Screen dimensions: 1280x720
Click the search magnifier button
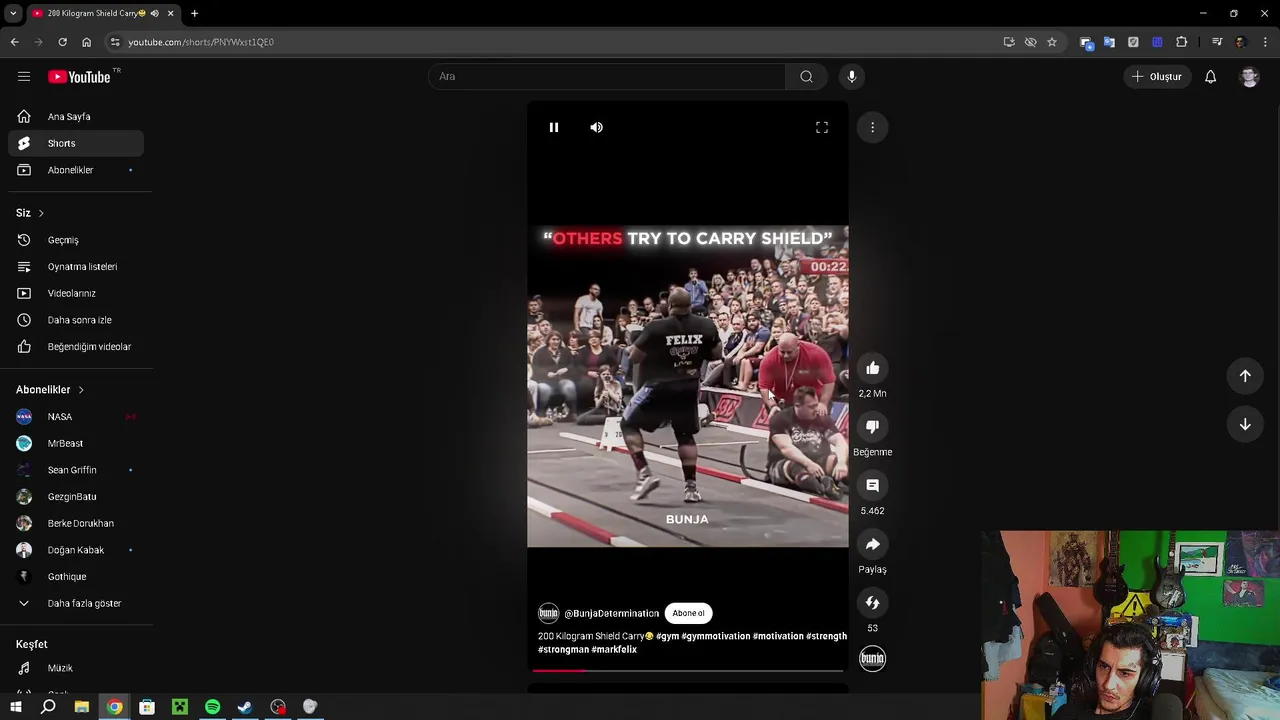(806, 76)
